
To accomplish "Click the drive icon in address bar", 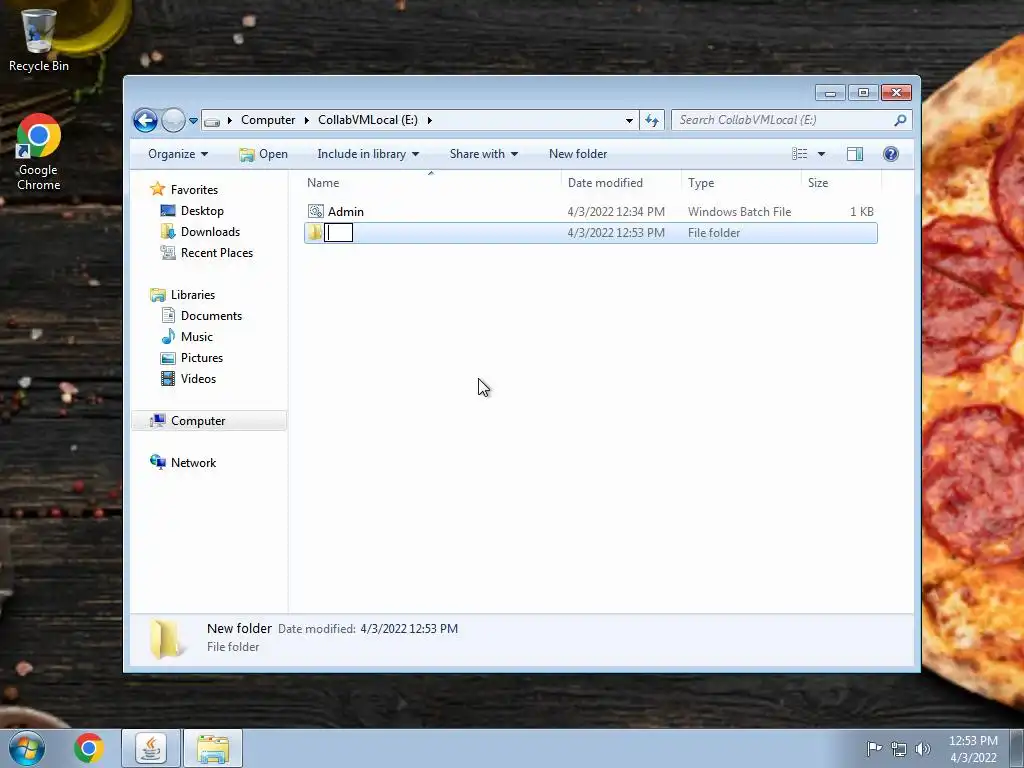I will click(x=212, y=121).
